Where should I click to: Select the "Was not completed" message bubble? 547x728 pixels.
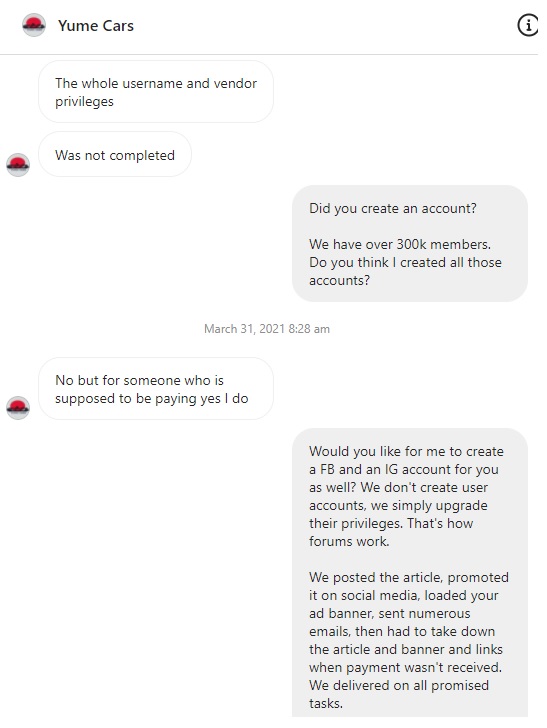click(x=115, y=155)
